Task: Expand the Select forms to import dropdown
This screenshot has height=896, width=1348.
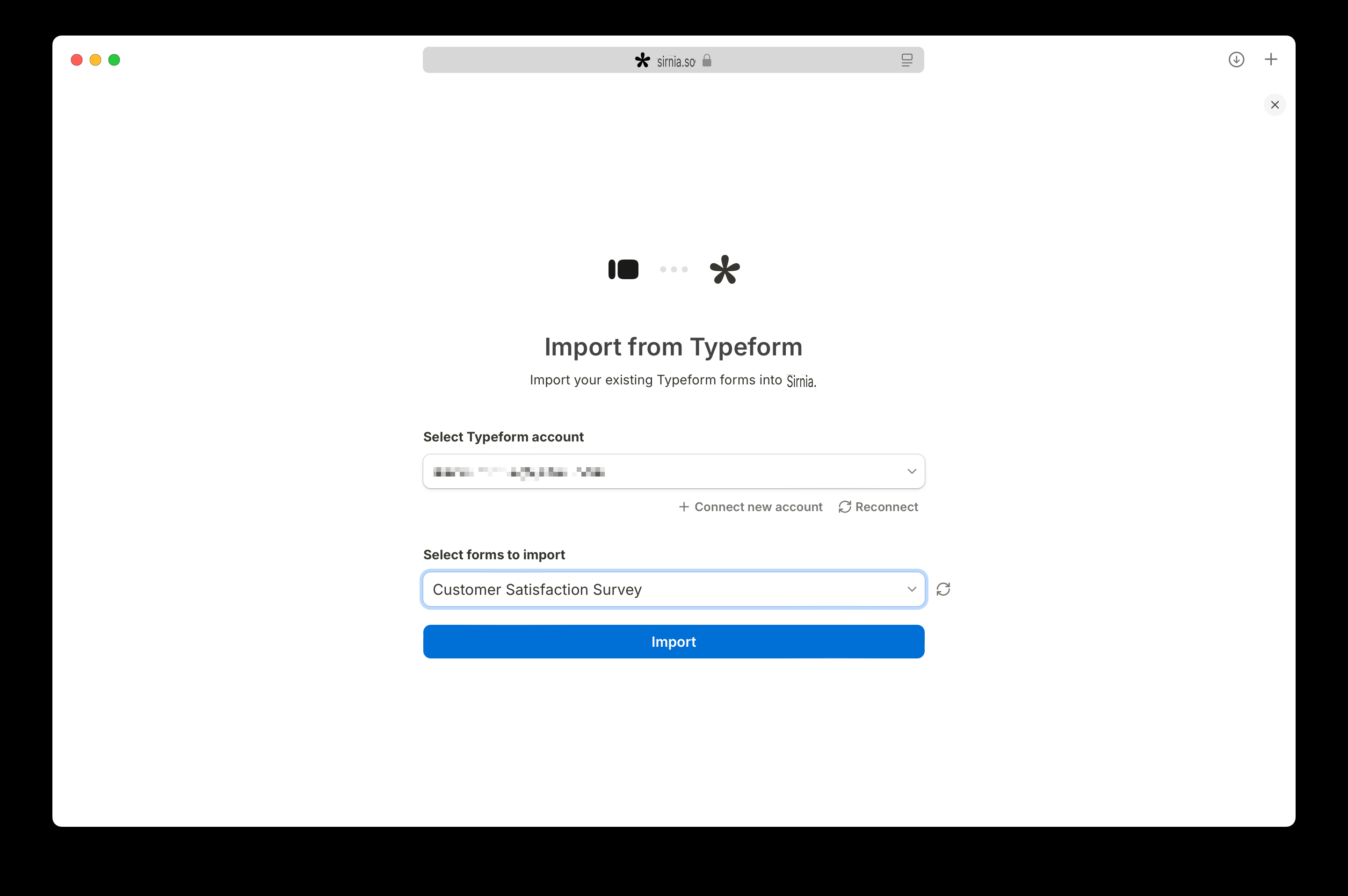Action: point(674,589)
